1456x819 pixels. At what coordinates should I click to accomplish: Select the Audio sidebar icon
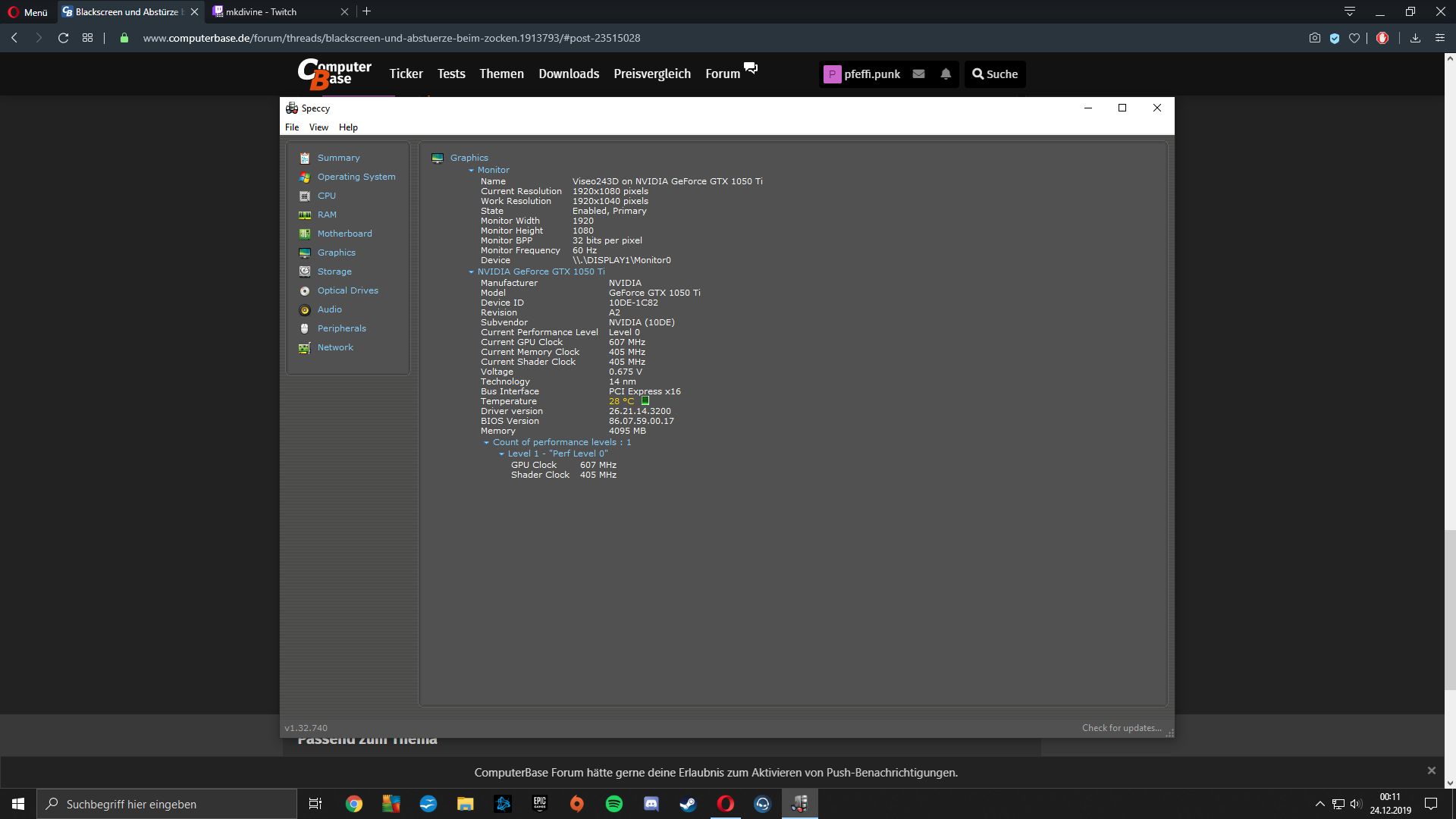(x=305, y=310)
